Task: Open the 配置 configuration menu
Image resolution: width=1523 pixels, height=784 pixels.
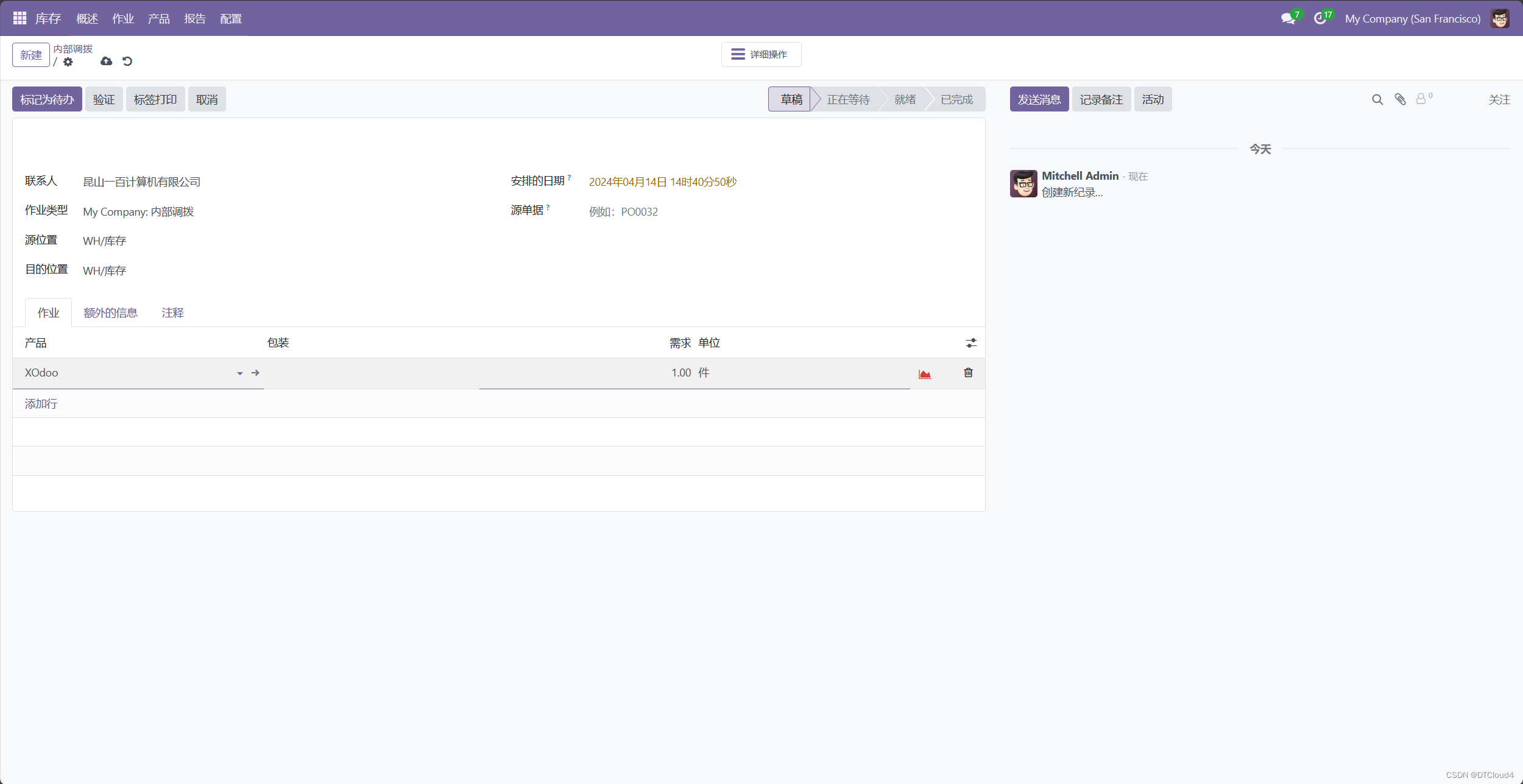Action: [231, 19]
